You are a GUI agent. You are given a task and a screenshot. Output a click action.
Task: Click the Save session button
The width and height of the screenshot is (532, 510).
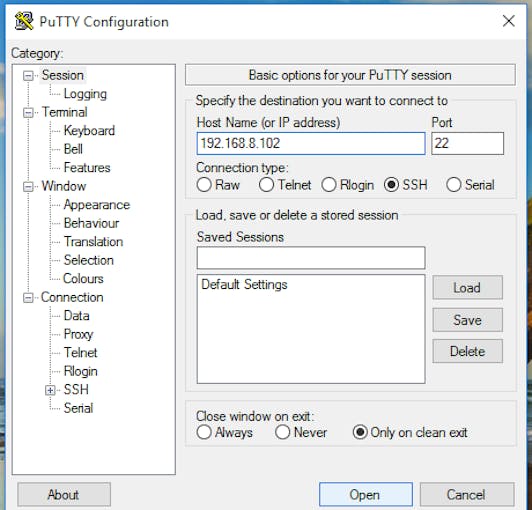click(x=468, y=320)
